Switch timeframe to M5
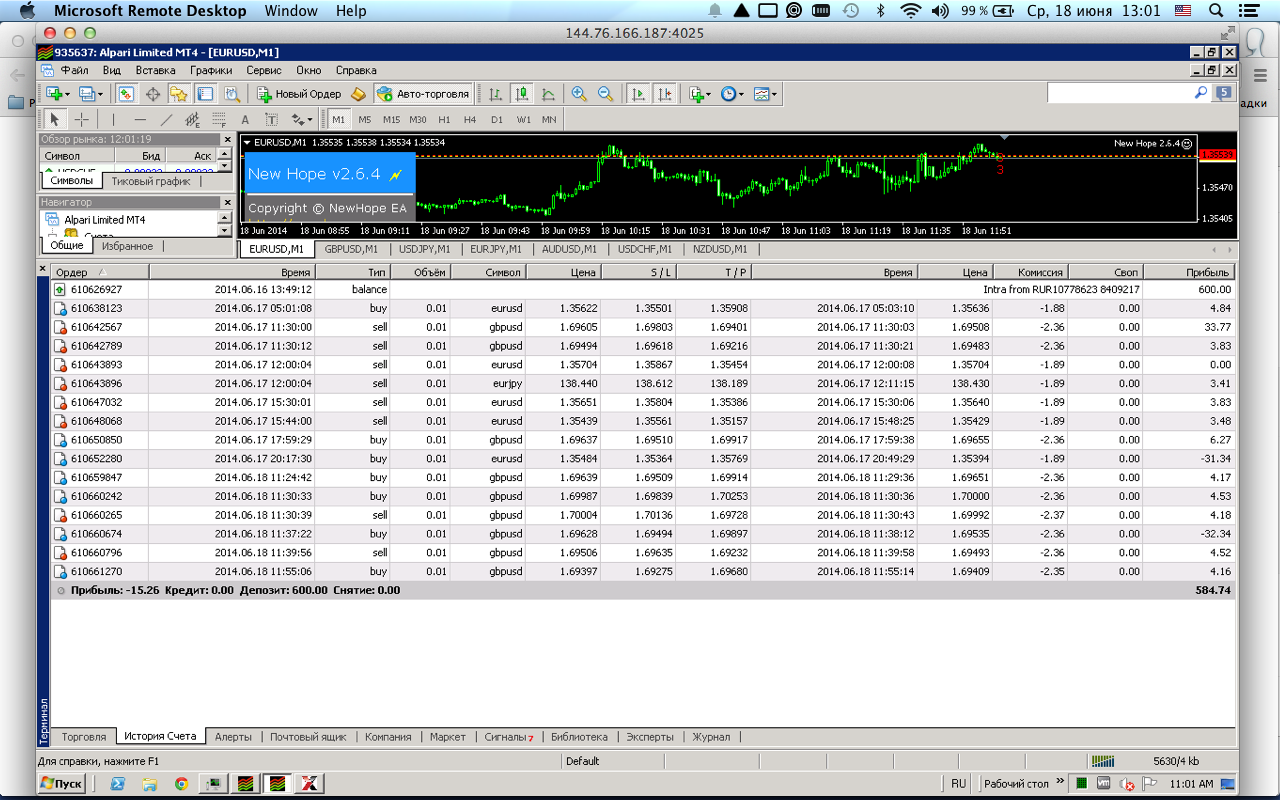 pyautogui.click(x=365, y=120)
